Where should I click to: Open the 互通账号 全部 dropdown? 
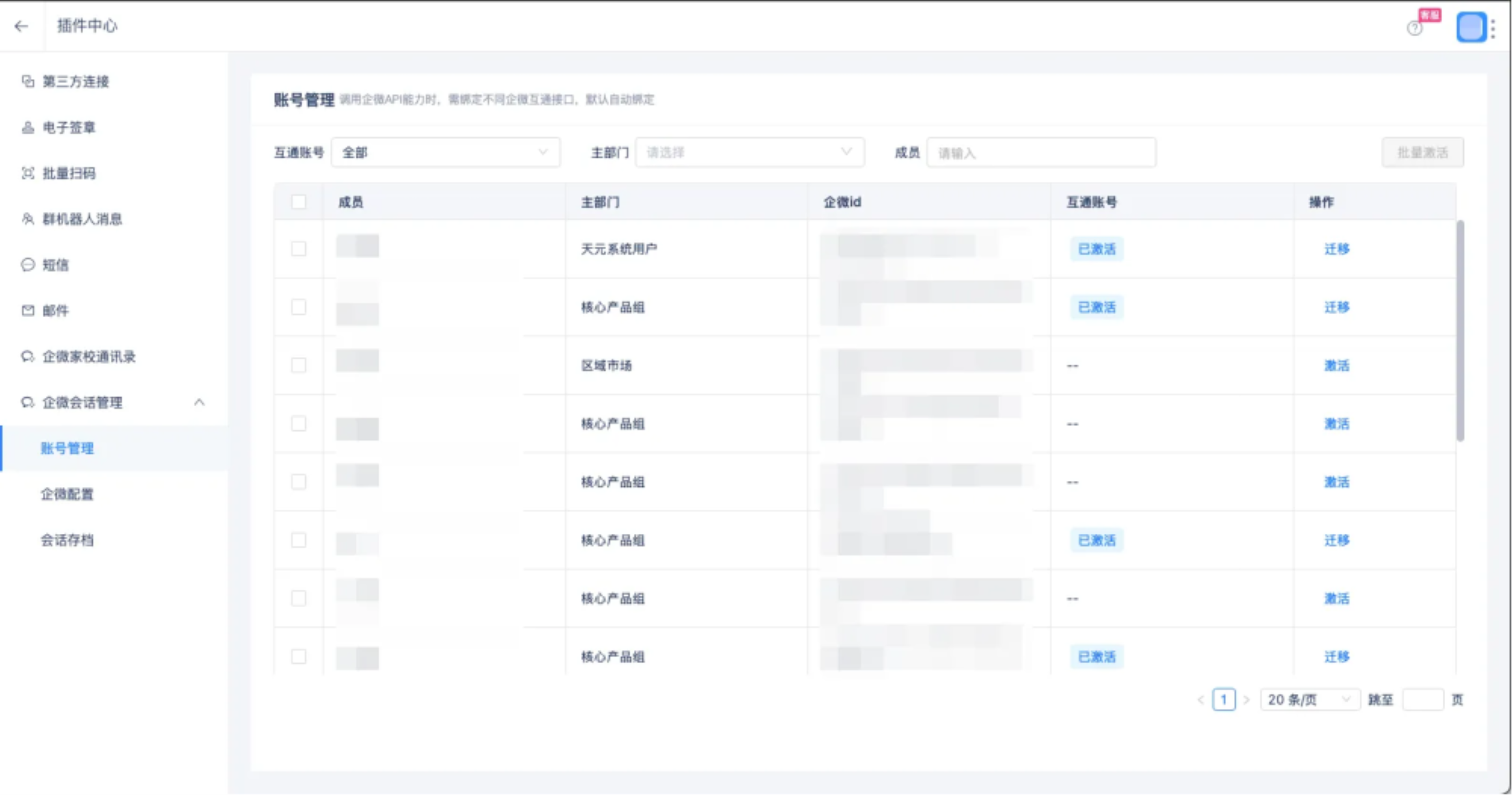(446, 153)
